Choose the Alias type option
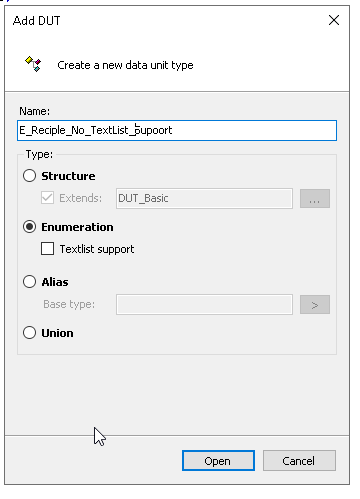The width and height of the screenshot is (360, 499). click(x=29, y=282)
